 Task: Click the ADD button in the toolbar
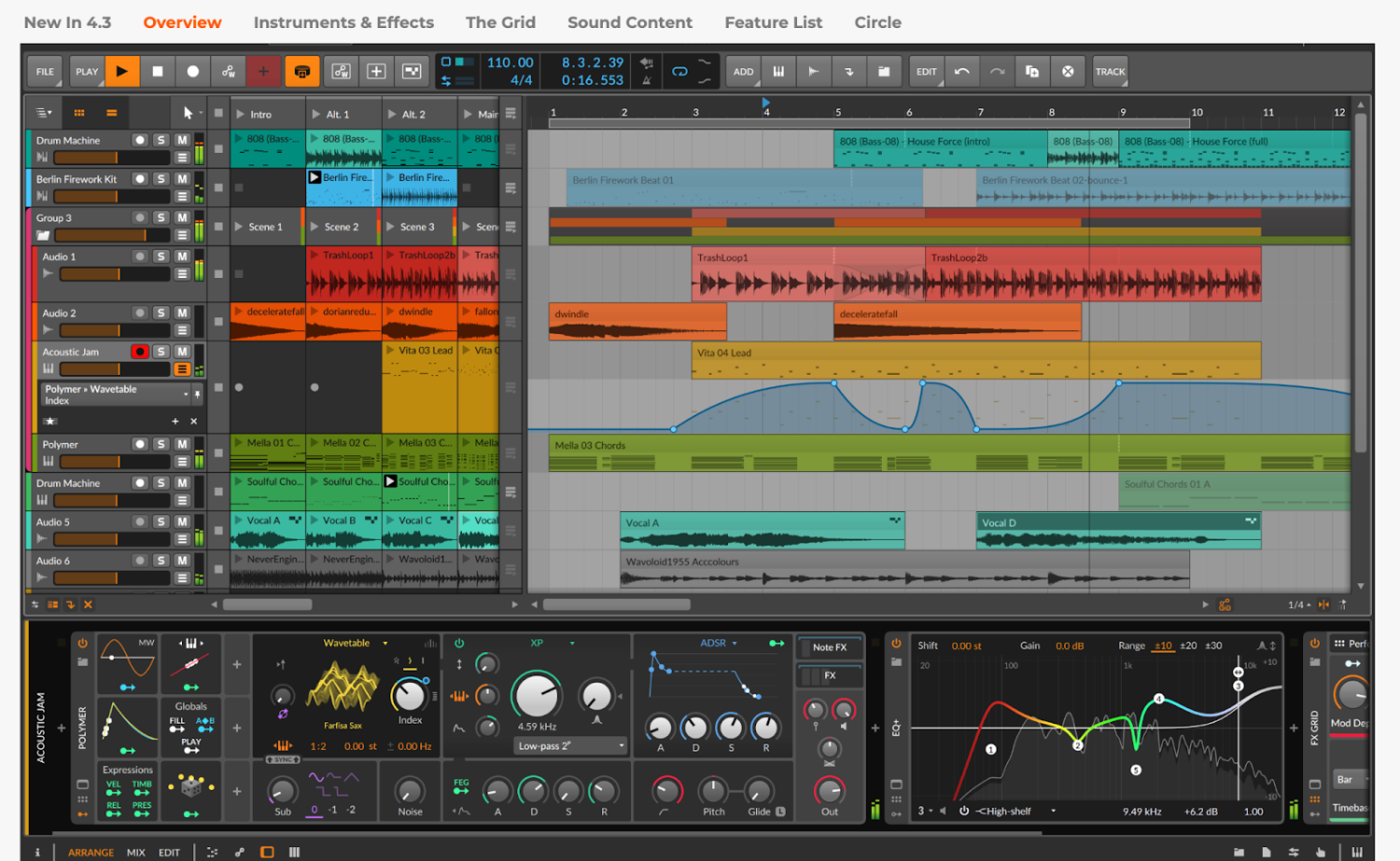click(x=743, y=71)
